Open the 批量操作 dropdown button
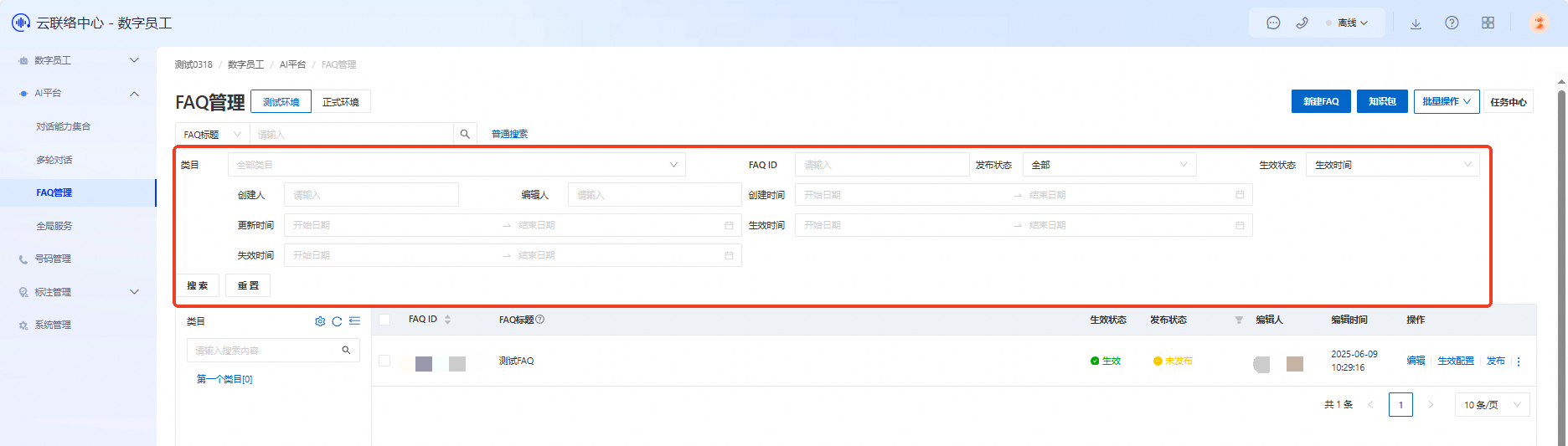The image size is (1568, 446). tap(1447, 101)
